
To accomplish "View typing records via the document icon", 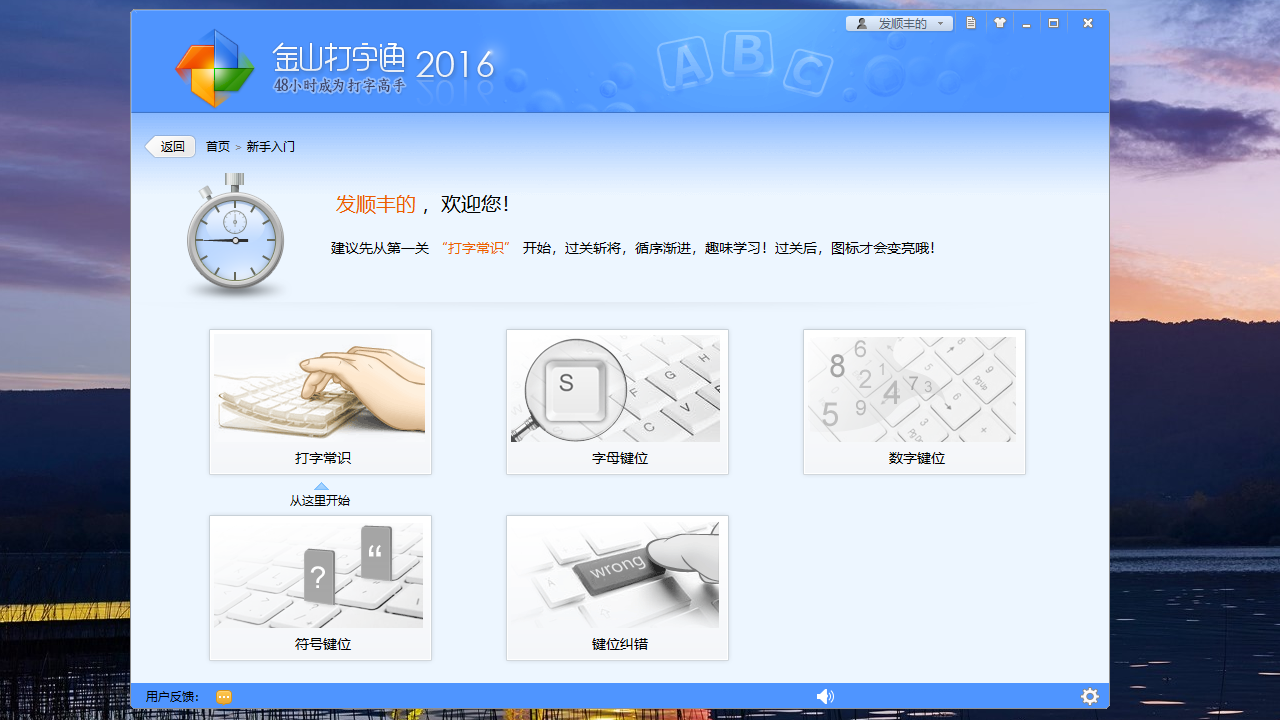I will pos(970,22).
